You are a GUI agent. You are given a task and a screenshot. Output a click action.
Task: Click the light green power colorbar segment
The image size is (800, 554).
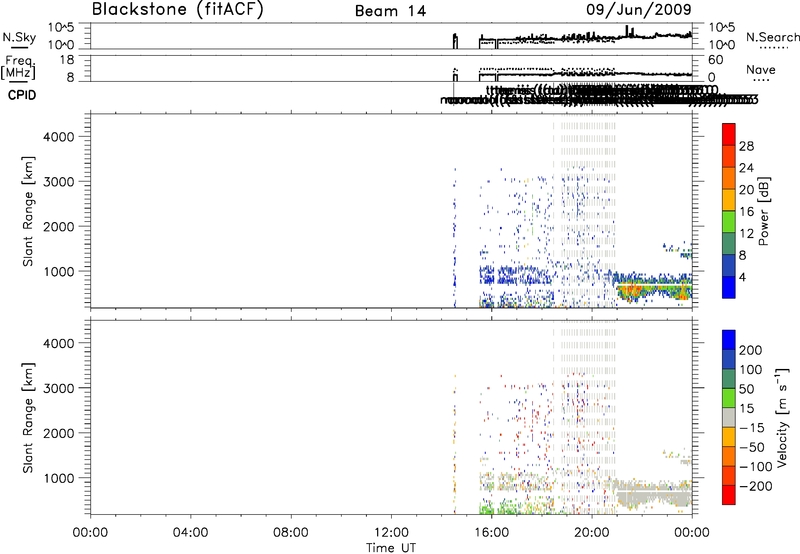point(729,222)
